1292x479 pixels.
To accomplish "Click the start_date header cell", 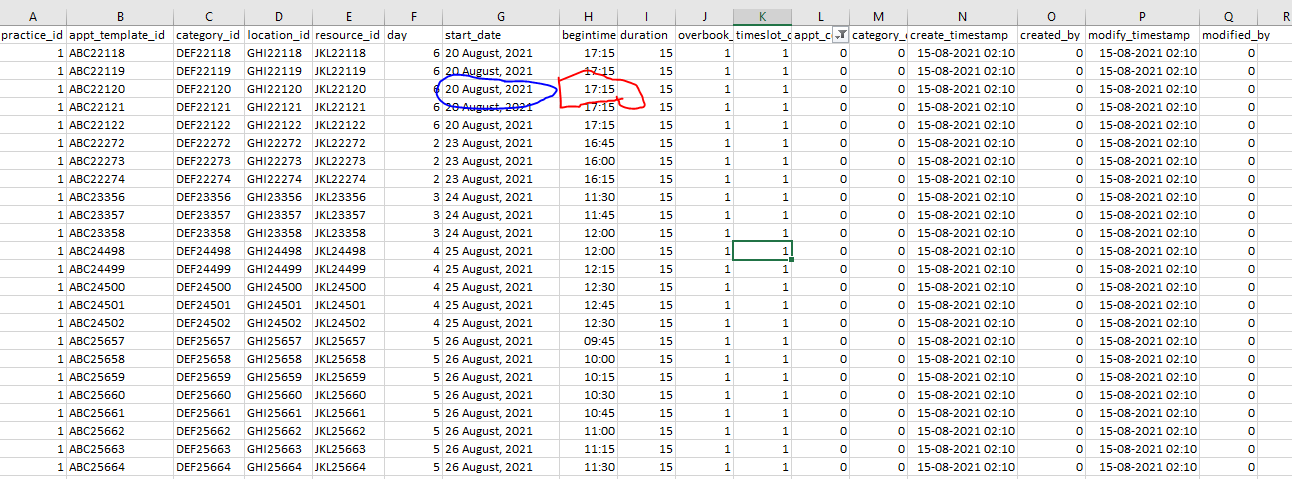I will pyautogui.click(x=500, y=35).
